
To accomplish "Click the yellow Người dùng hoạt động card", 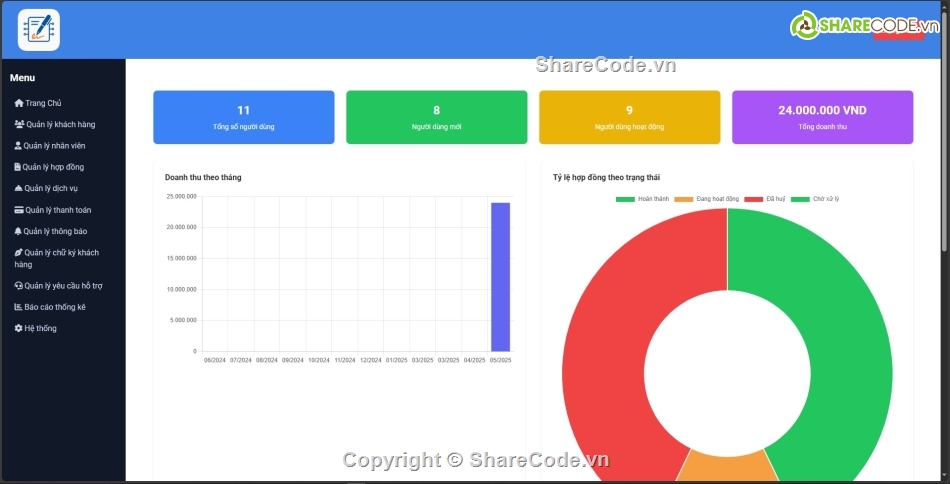I will click(629, 118).
